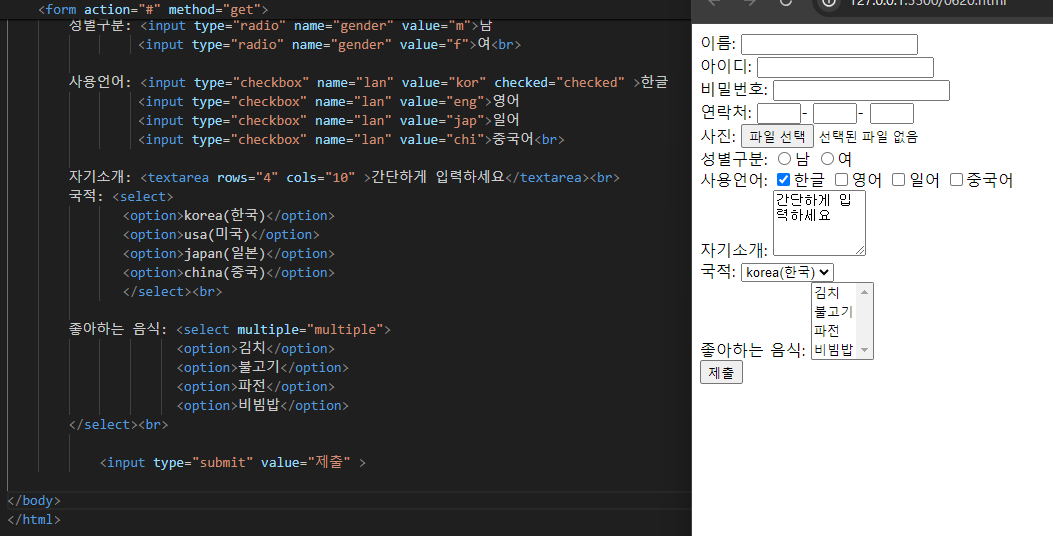Select the 여 gender radio button
1053x536 pixels.
coord(827,159)
